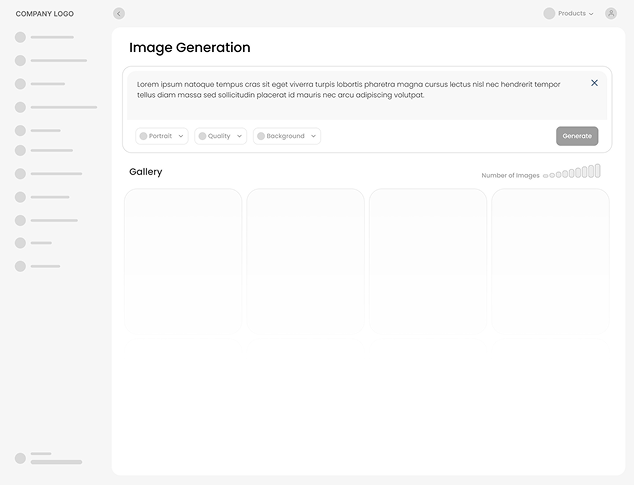
Task: Click the first sidebar navigation icon
Action: (x=20, y=37)
